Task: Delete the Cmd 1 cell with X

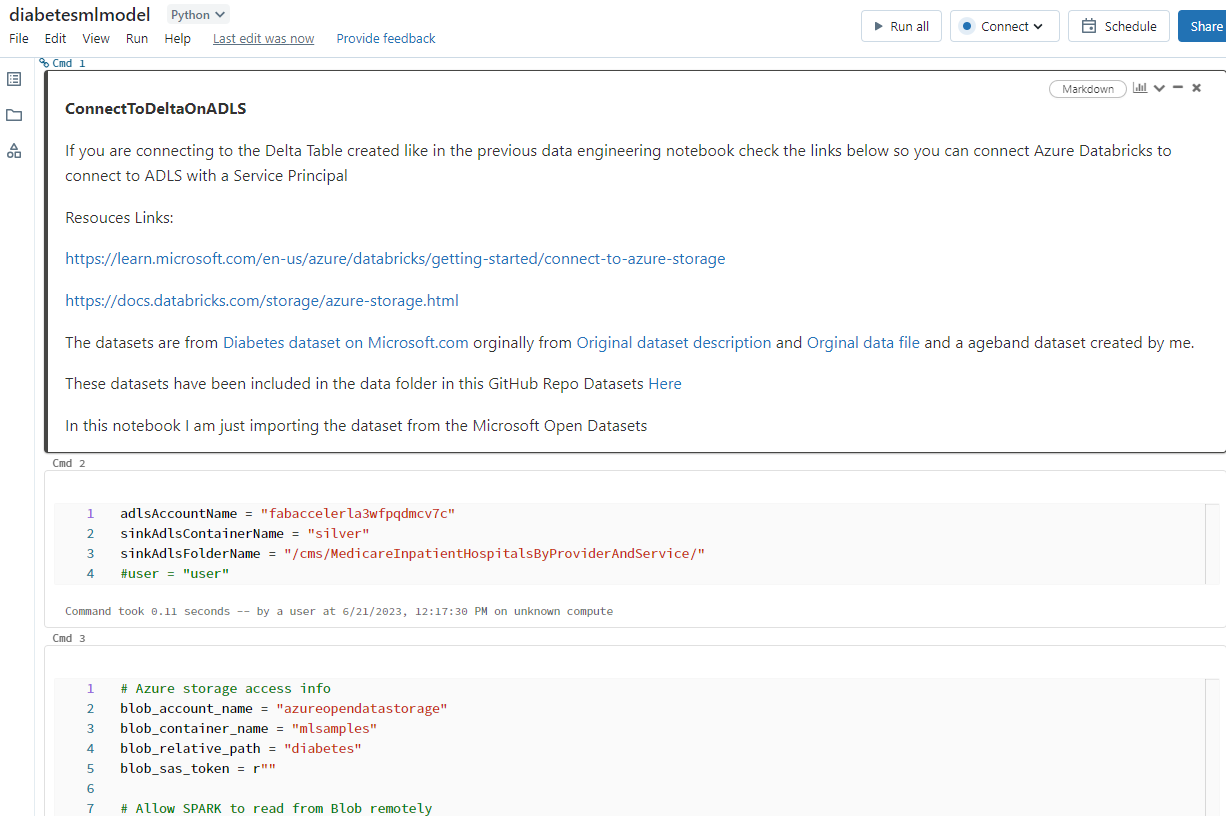Action: 1196,88
